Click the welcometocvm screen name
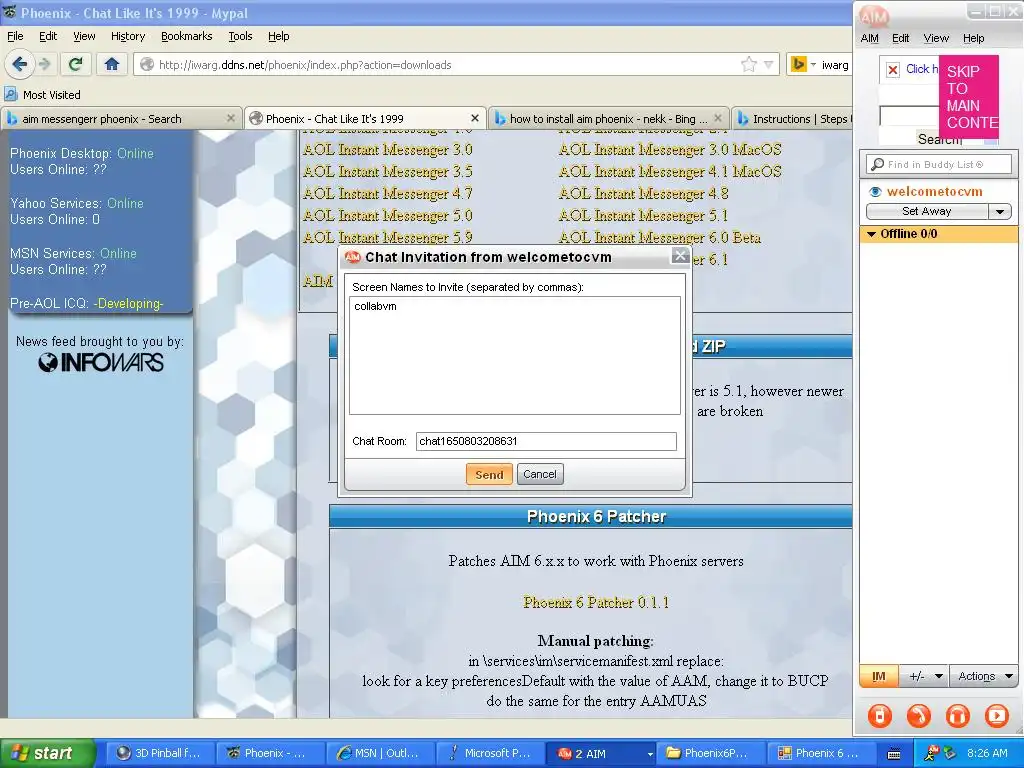 click(x=935, y=192)
